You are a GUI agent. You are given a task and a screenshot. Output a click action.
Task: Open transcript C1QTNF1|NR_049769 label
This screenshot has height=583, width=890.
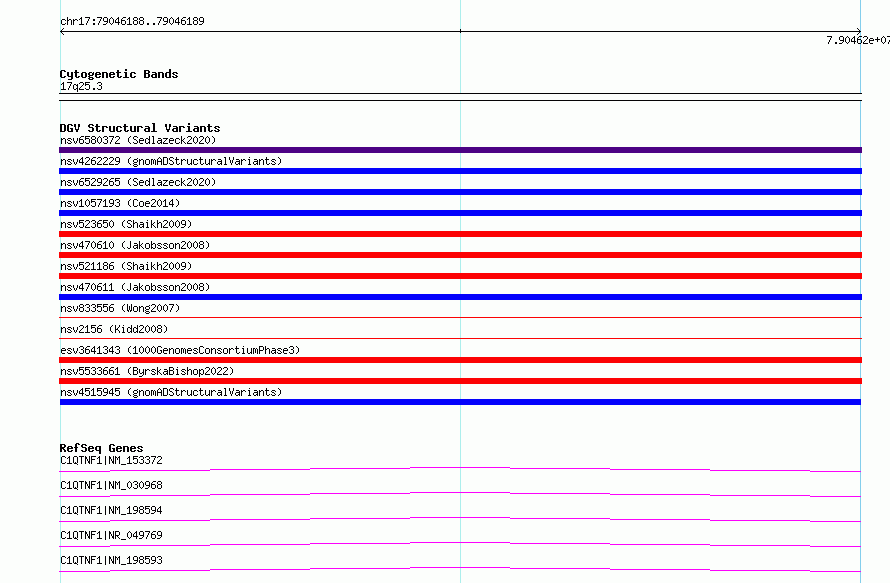coord(111,535)
